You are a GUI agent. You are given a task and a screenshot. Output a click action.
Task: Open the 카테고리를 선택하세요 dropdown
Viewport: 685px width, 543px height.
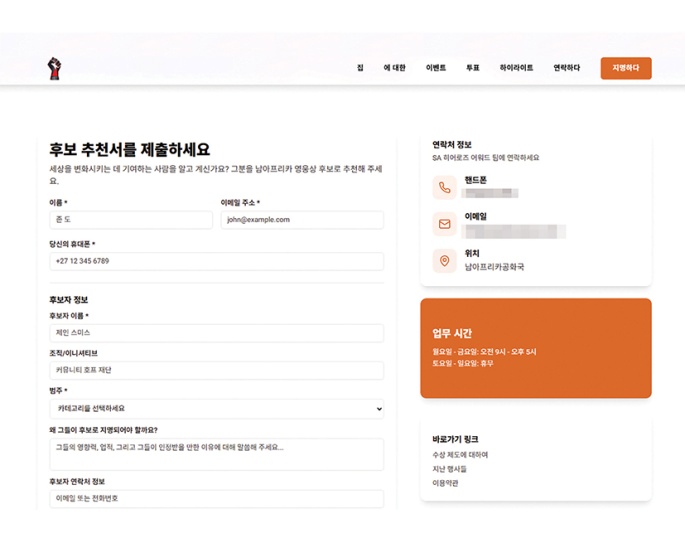click(216, 409)
